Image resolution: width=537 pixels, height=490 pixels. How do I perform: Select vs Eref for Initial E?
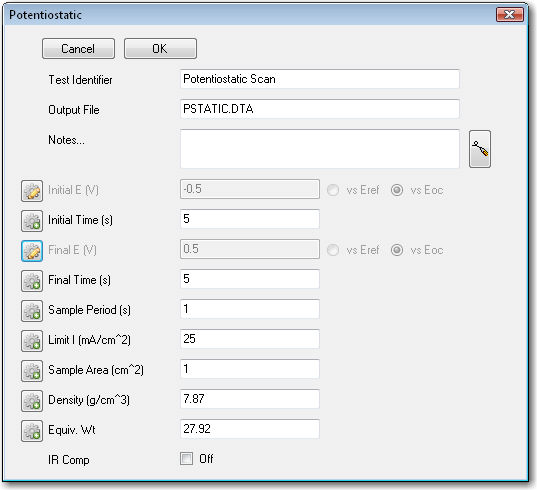333,190
